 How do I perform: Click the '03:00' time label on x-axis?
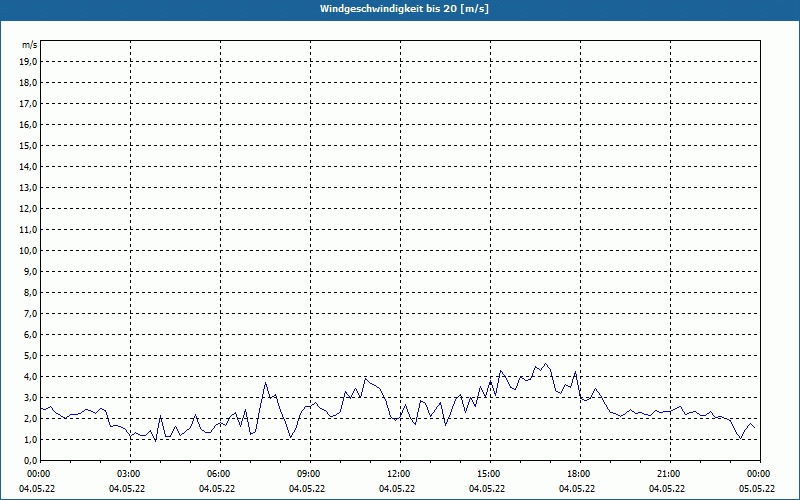[x=131, y=474]
